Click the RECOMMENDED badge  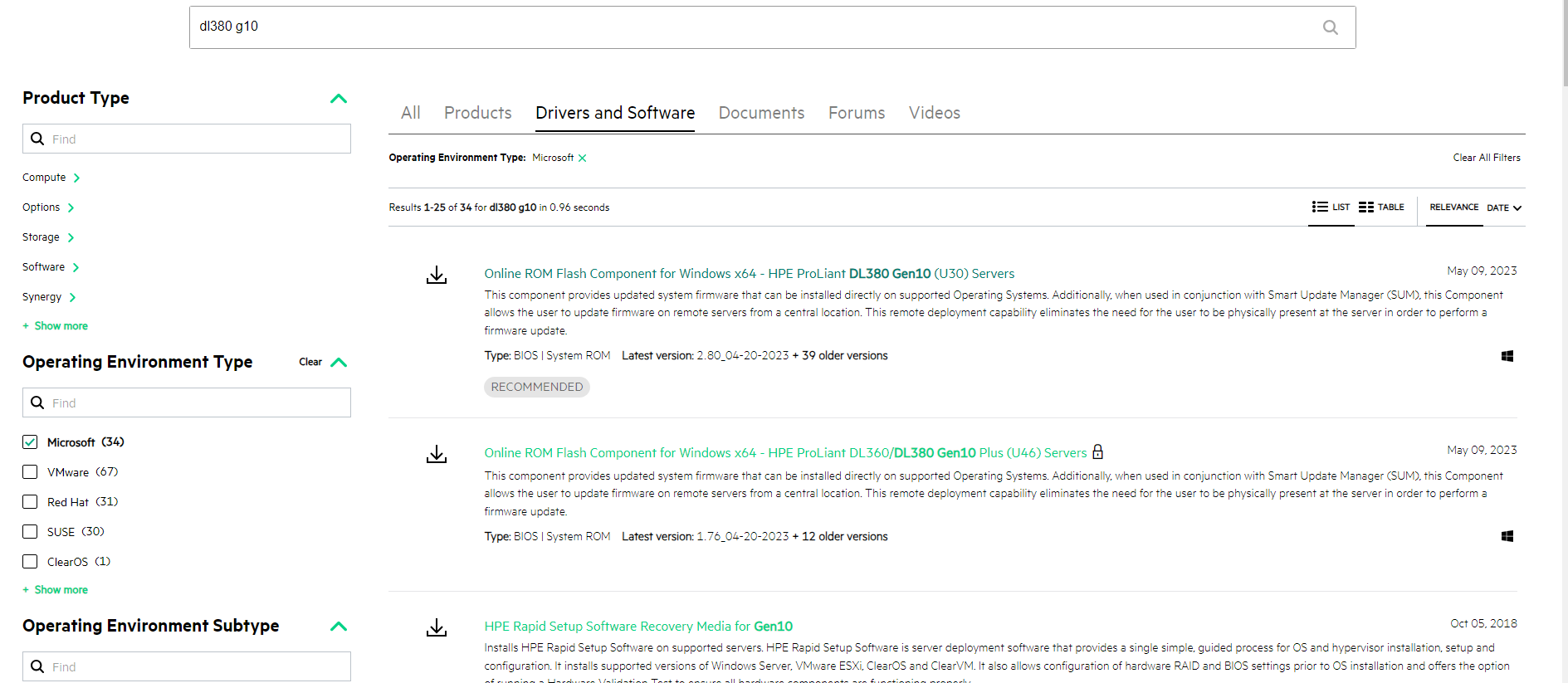click(x=537, y=387)
